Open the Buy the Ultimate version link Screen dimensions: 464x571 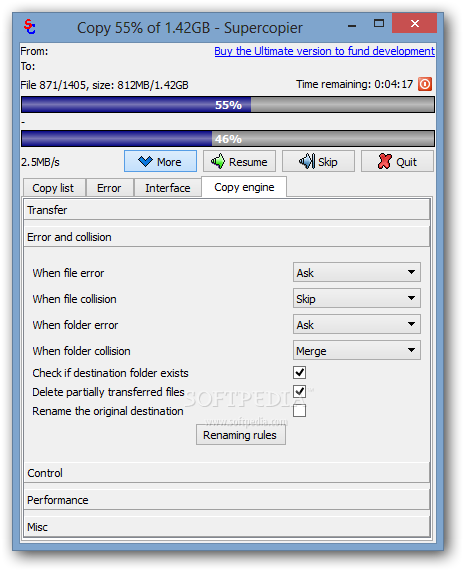tap(325, 51)
